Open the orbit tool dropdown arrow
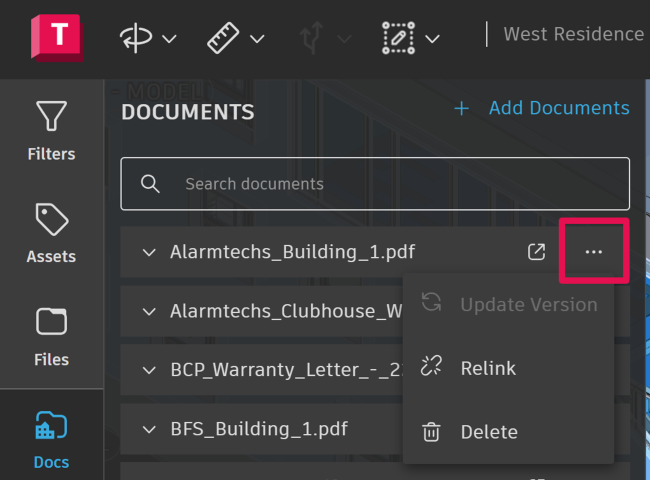This screenshot has width=650, height=480. (x=169, y=39)
